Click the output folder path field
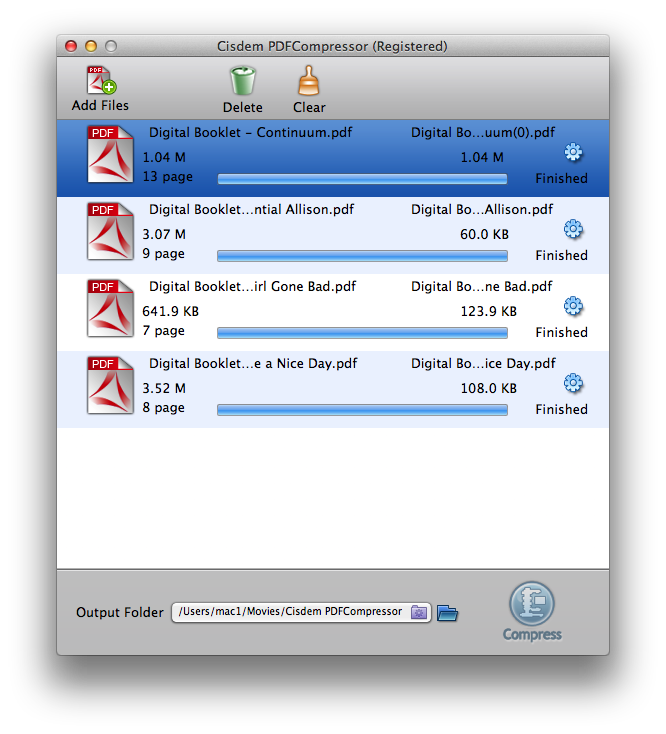Screen dimensions: 666x734 [290, 612]
